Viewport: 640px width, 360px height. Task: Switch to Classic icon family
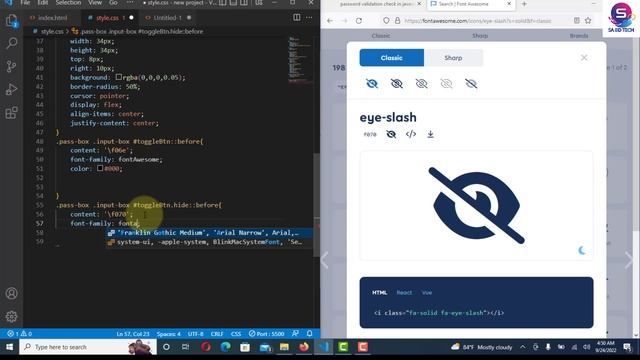[x=391, y=58]
